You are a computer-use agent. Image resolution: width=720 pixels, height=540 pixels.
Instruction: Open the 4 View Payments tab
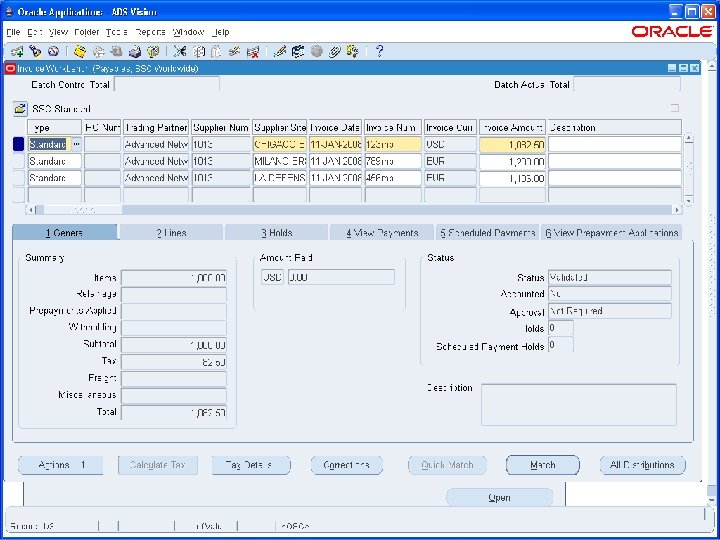382,233
